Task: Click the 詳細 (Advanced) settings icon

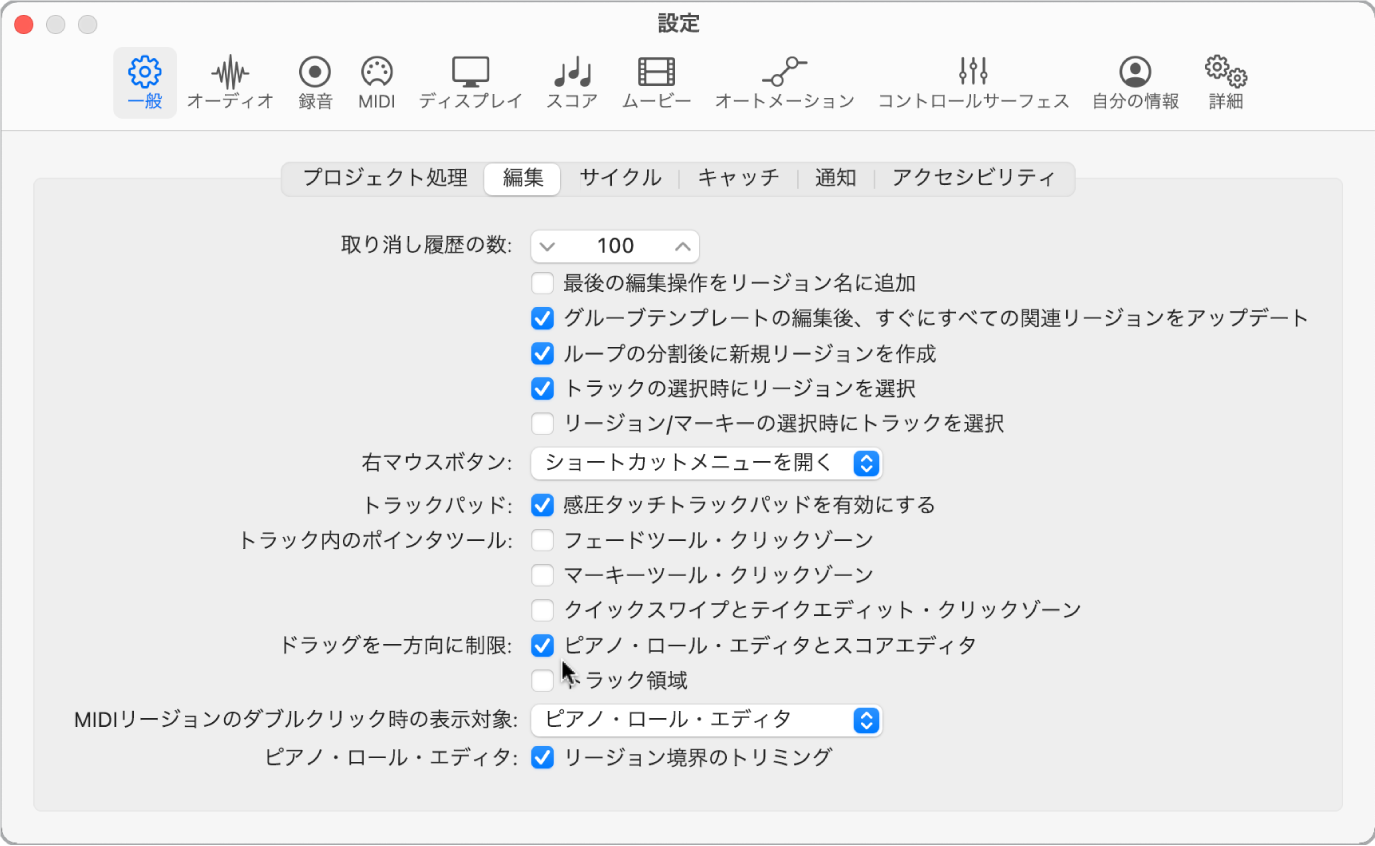Action: [x=1224, y=80]
